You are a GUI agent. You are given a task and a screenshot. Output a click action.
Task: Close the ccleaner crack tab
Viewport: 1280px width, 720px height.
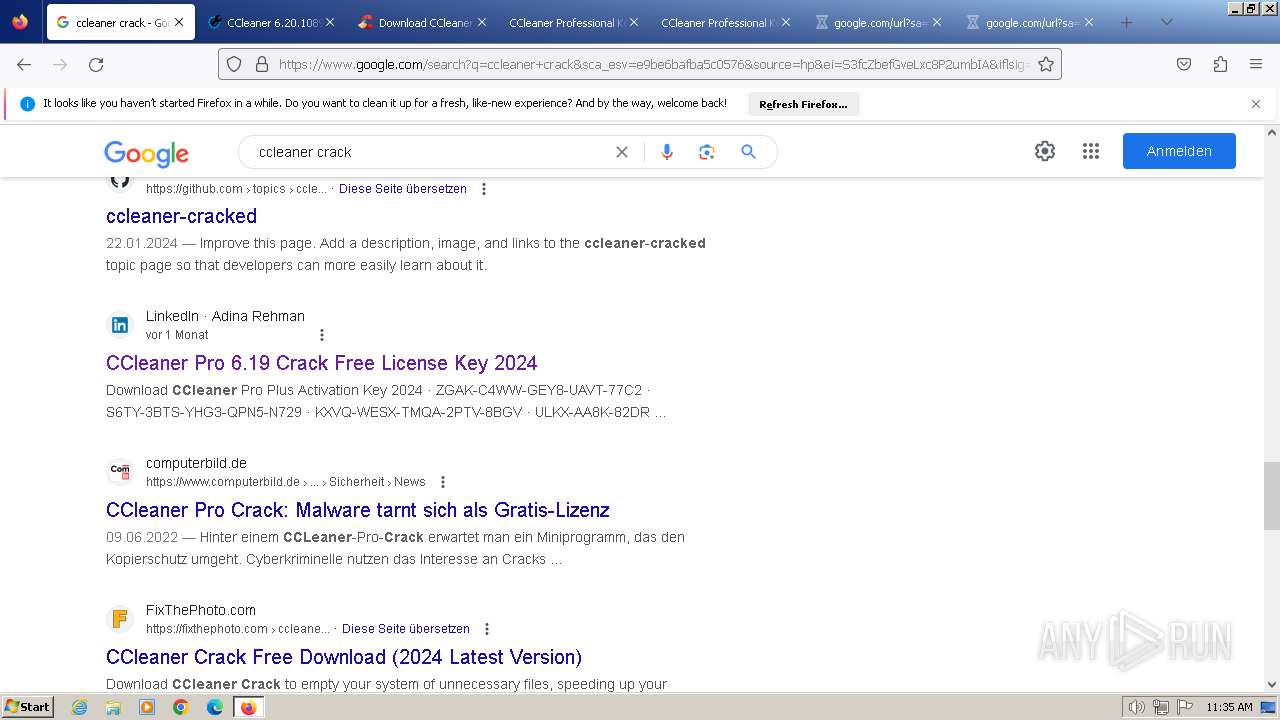coord(179,22)
